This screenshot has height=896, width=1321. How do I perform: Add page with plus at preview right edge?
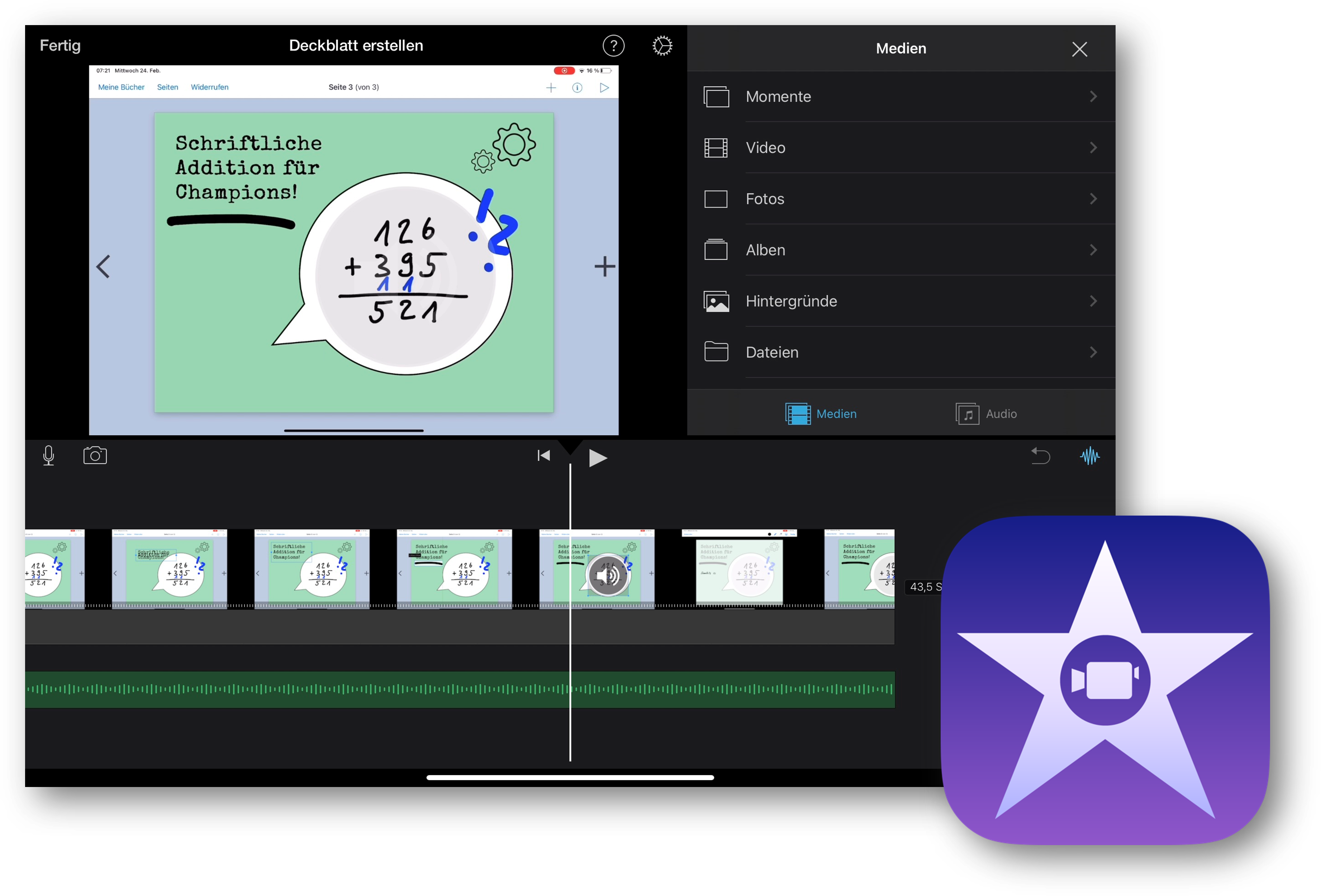[605, 266]
